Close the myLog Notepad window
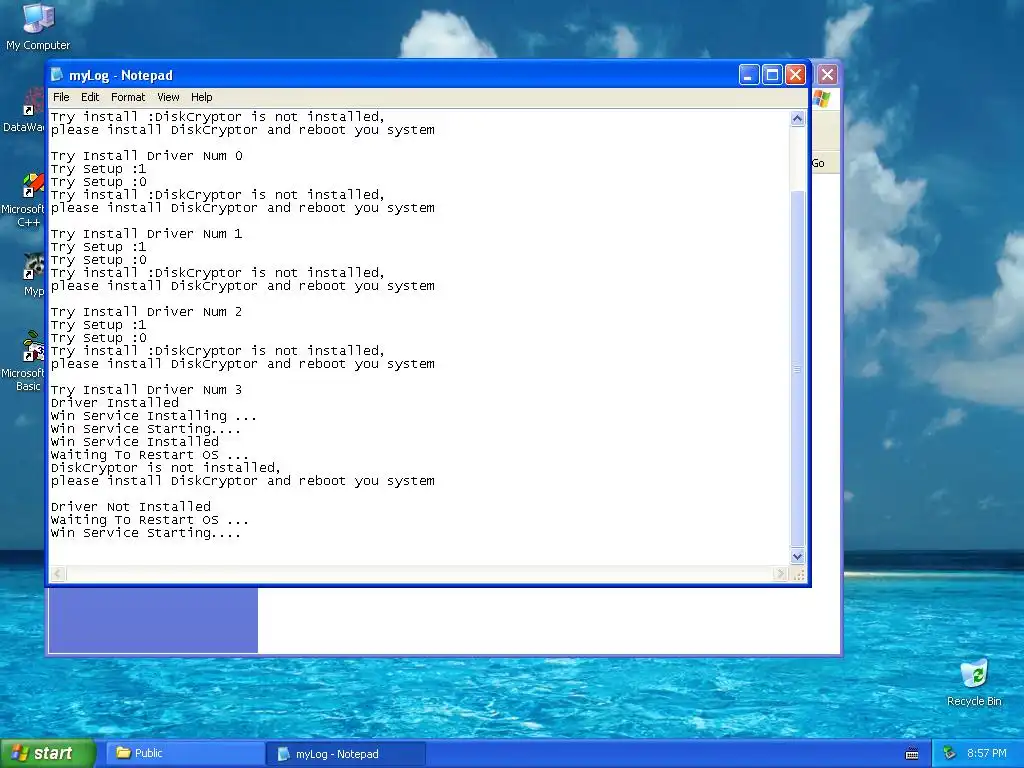The width and height of the screenshot is (1024, 768). tap(795, 75)
